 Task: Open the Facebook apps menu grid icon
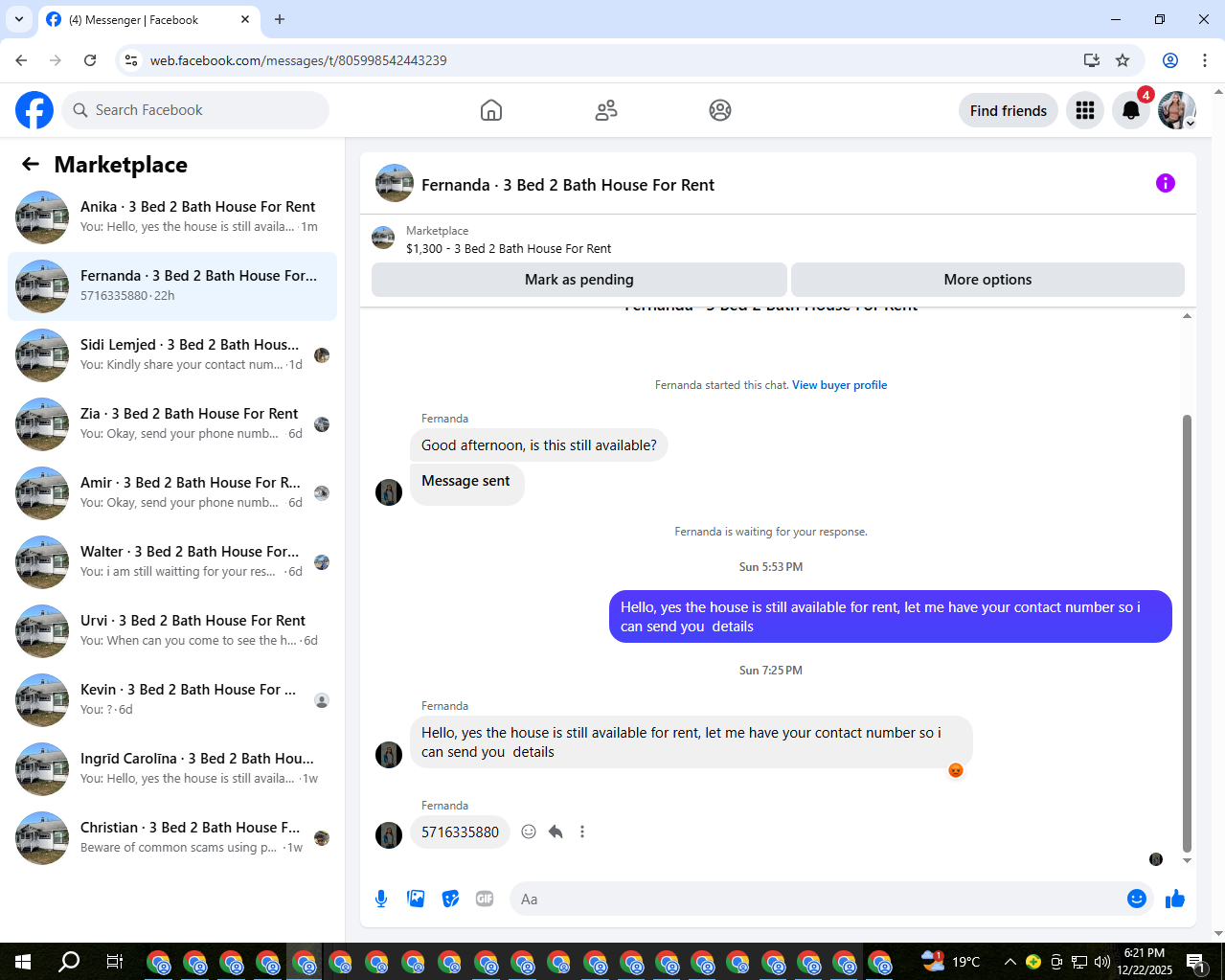(x=1085, y=110)
